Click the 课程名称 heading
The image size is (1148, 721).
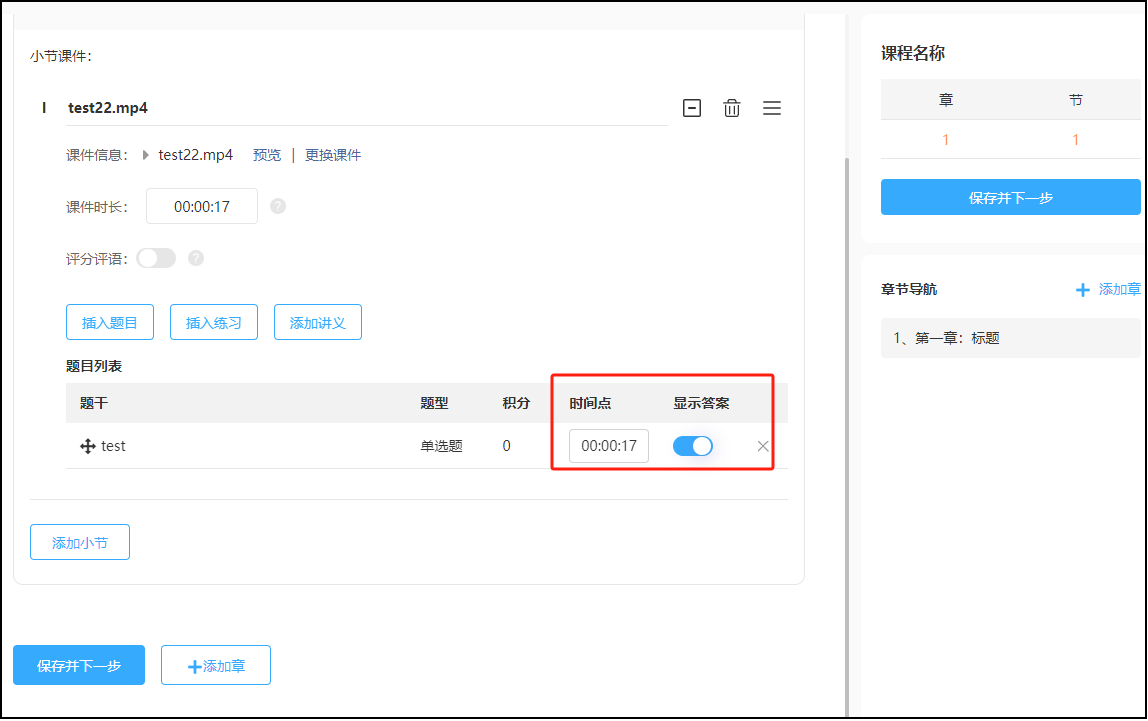[x=913, y=53]
